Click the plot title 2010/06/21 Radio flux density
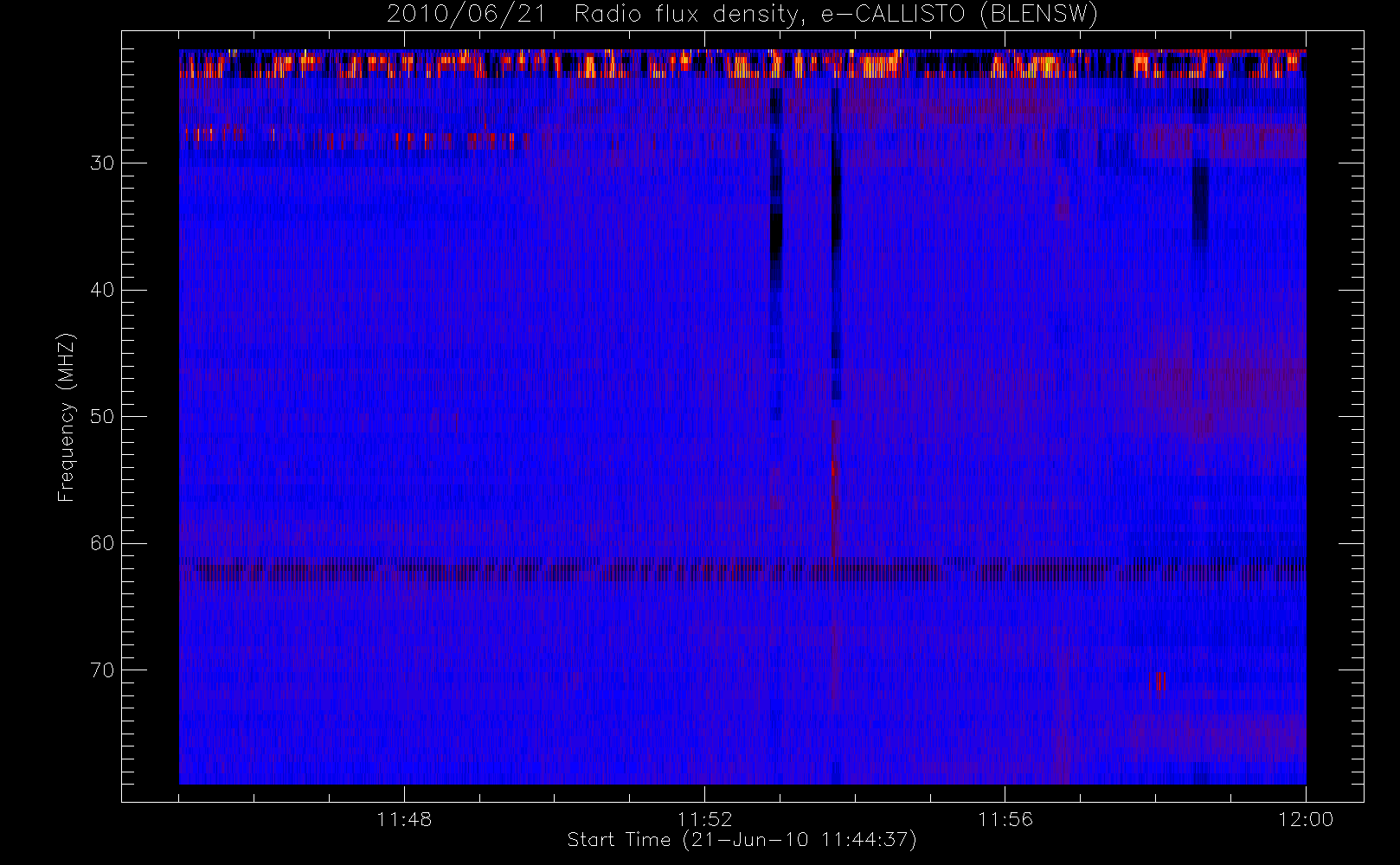Image resolution: width=1400 pixels, height=865 pixels. [742, 15]
